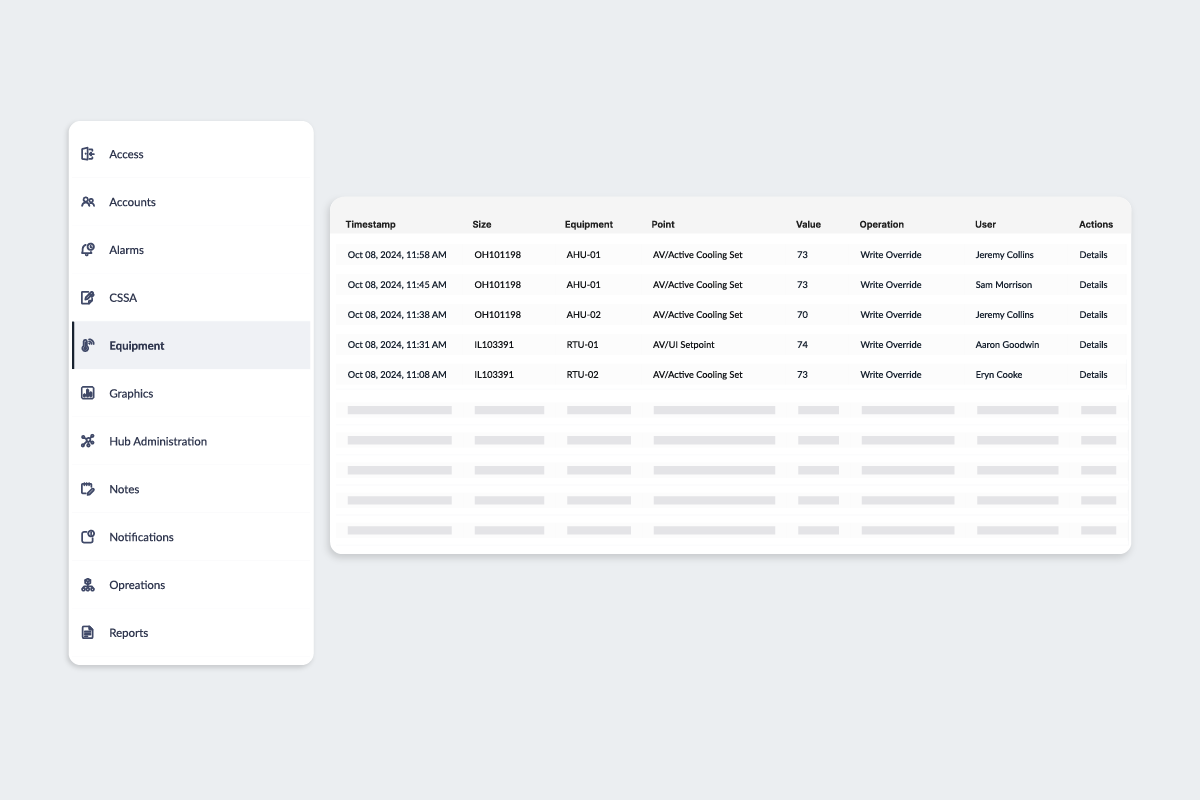1200x800 pixels.
Task: Select the Alarms menu label
Action: (x=126, y=250)
